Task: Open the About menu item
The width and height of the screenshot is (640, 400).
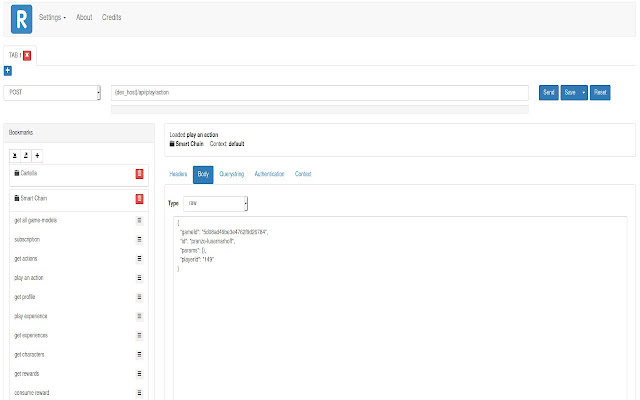Action: pos(84,17)
